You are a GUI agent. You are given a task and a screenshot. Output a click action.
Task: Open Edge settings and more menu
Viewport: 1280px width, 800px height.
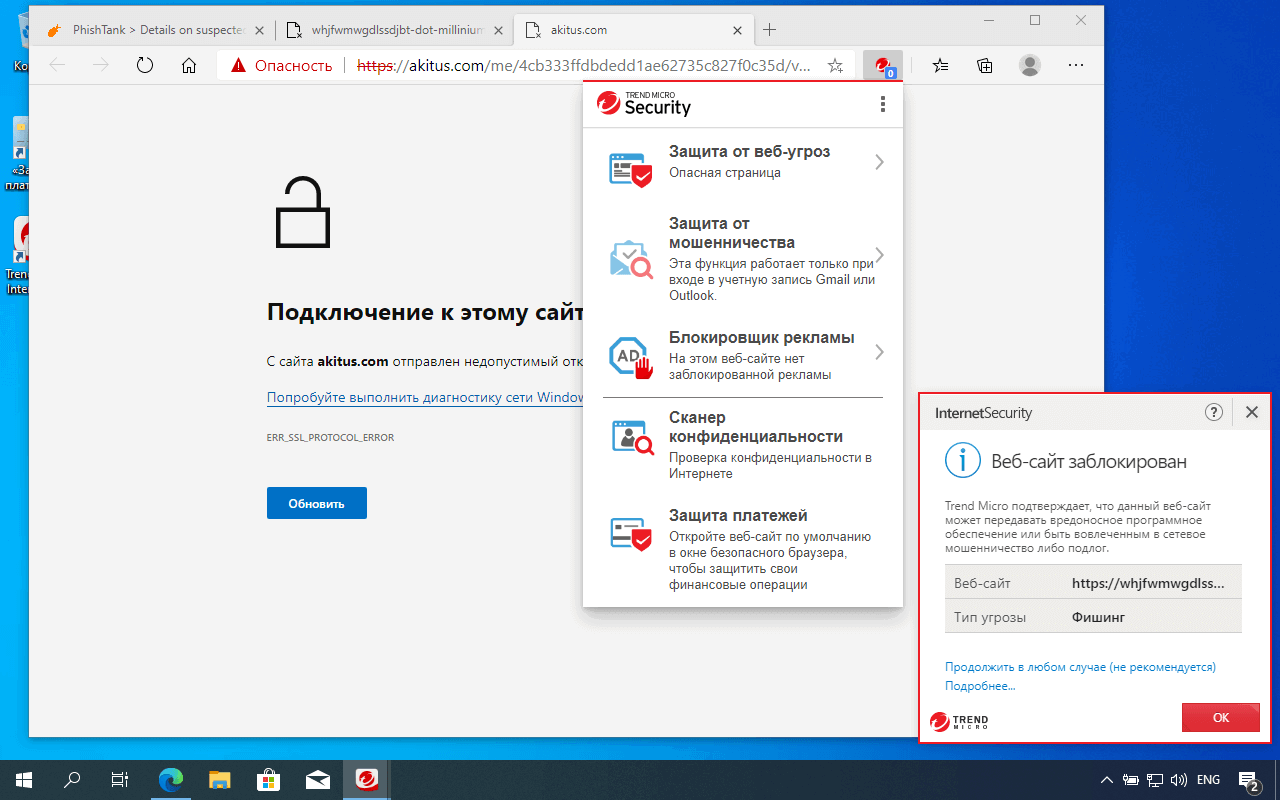[x=1076, y=66]
